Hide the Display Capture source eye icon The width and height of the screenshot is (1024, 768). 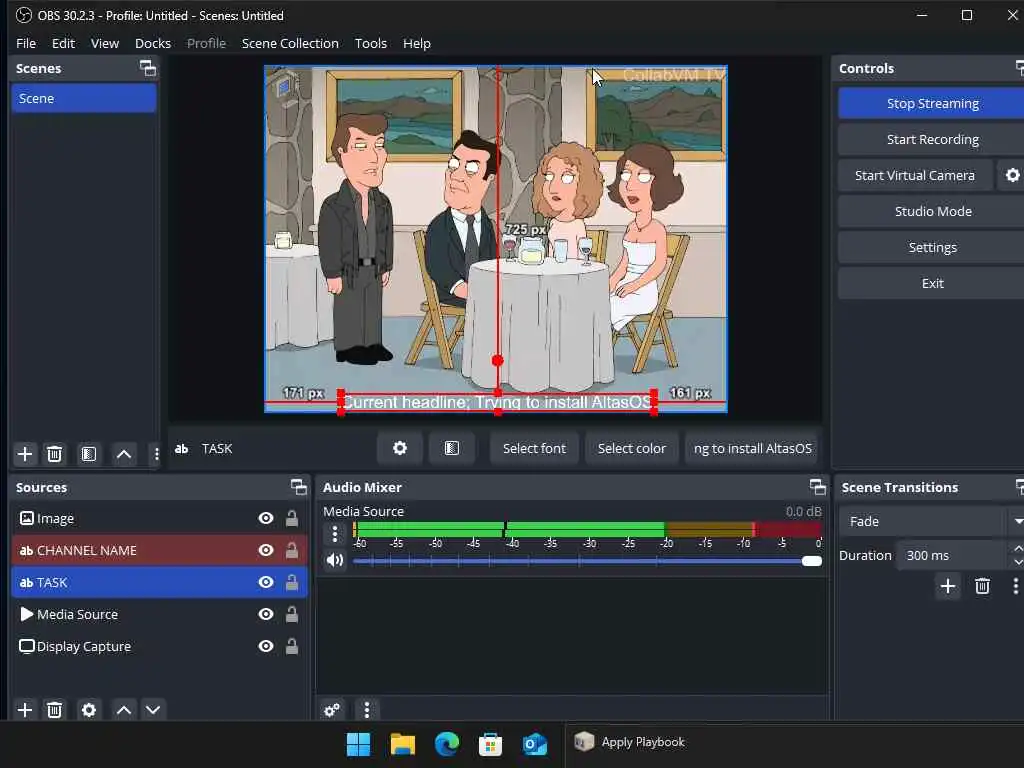point(266,646)
